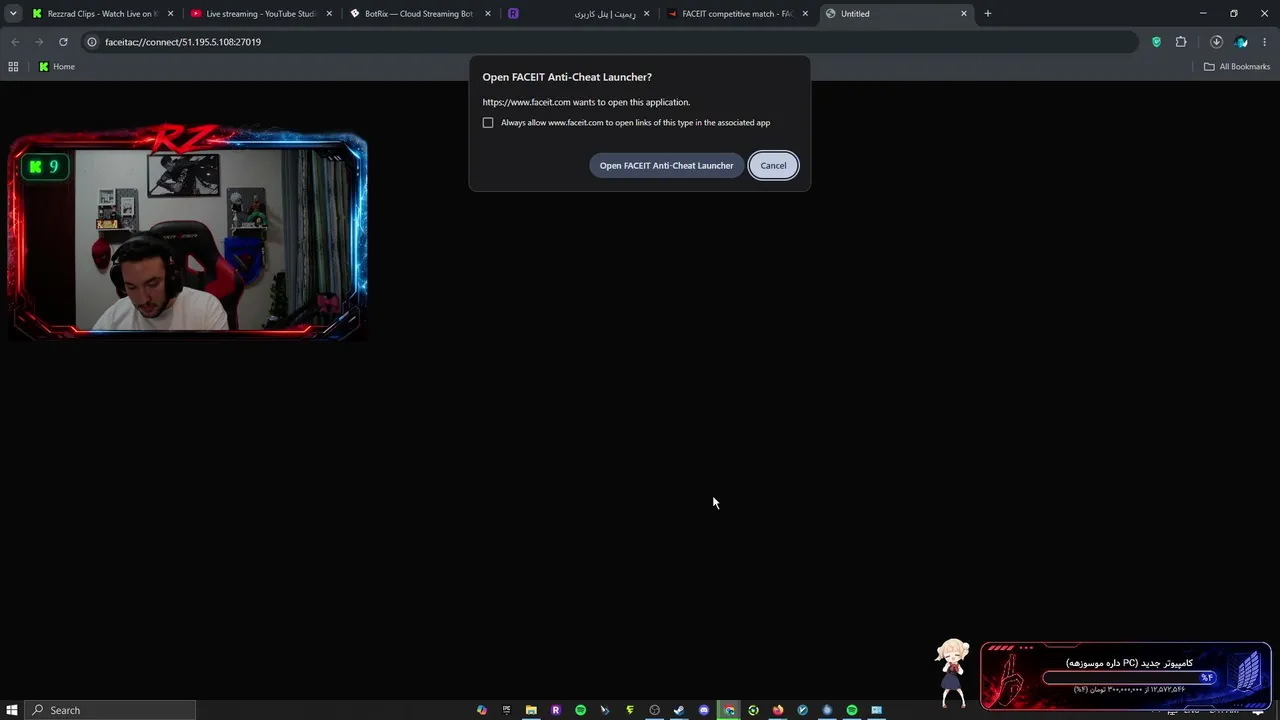Close the BotRix tab
The image size is (1280, 720).
tap(487, 14)
